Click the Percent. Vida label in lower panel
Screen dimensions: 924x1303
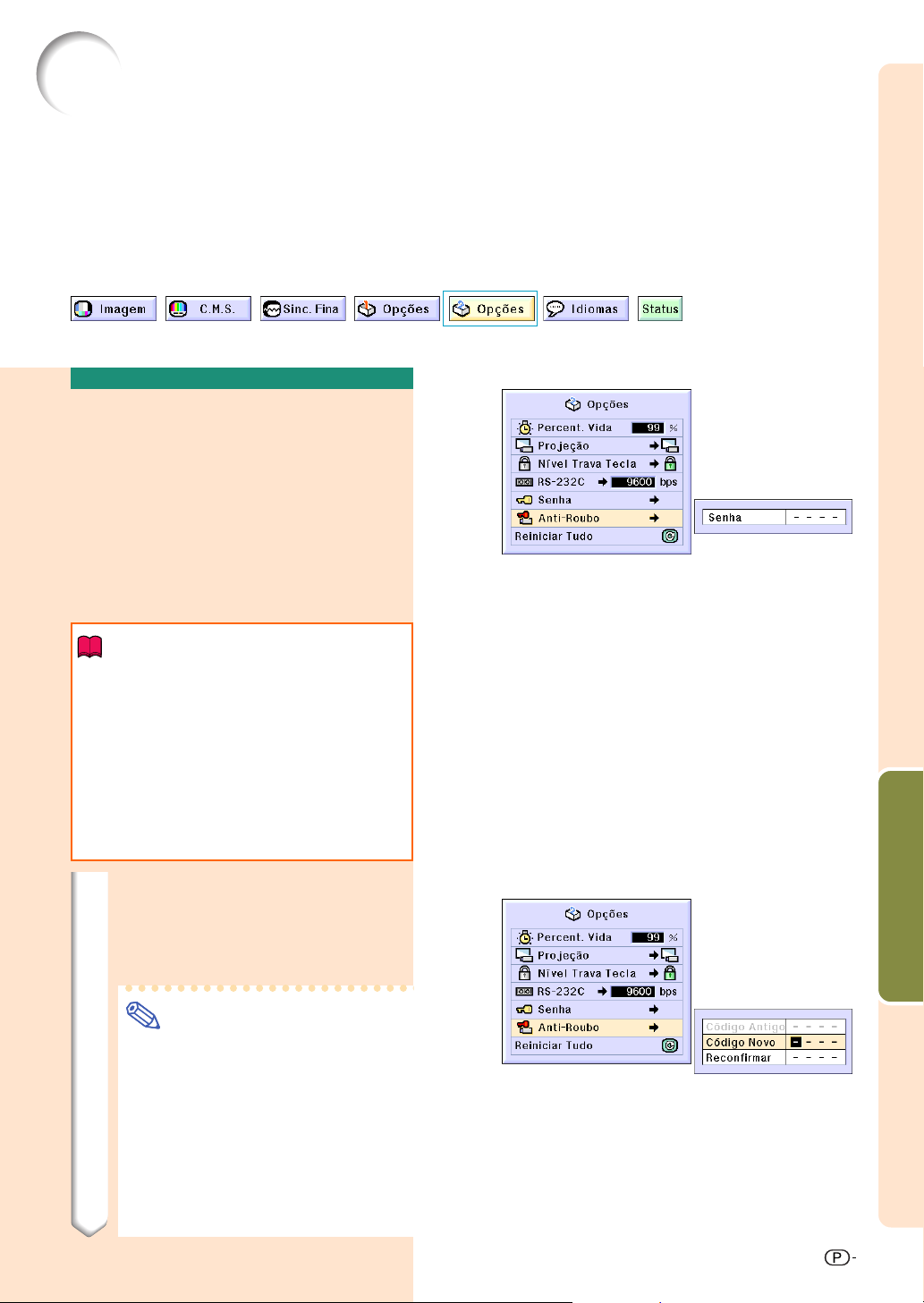click(x=574, y=937)
